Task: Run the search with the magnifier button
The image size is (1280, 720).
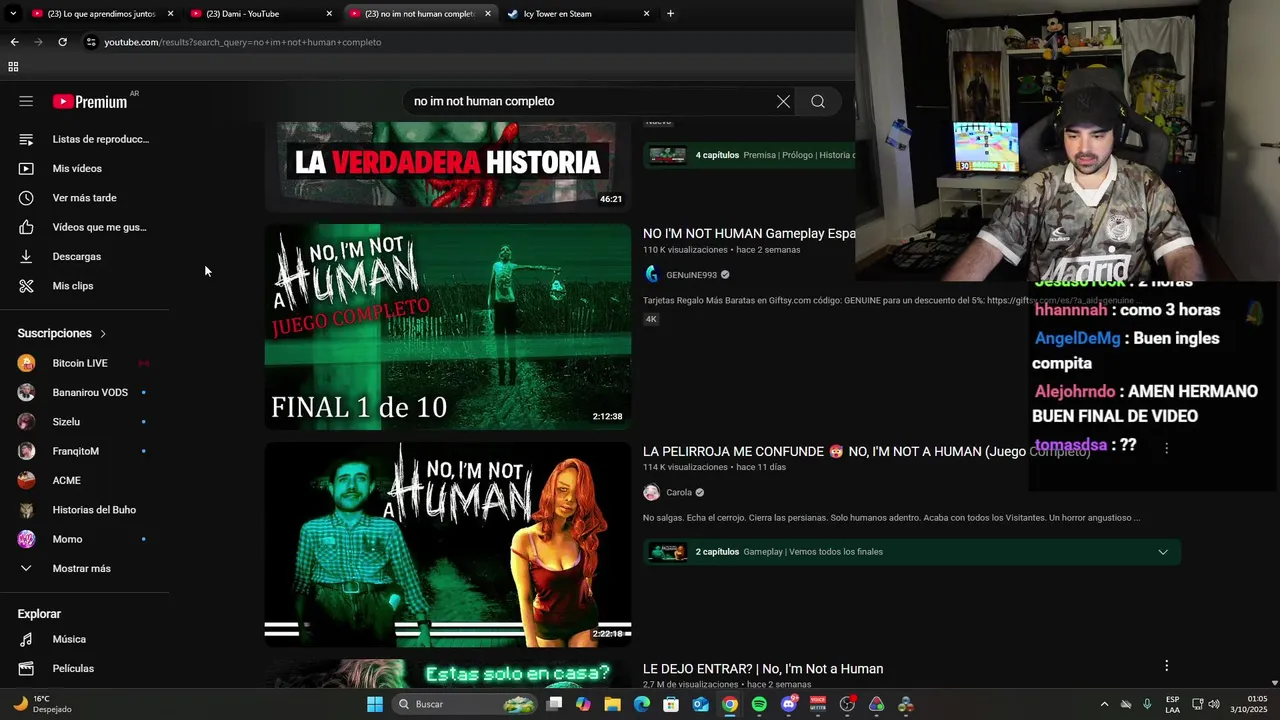Action: (x=818, y=101)
